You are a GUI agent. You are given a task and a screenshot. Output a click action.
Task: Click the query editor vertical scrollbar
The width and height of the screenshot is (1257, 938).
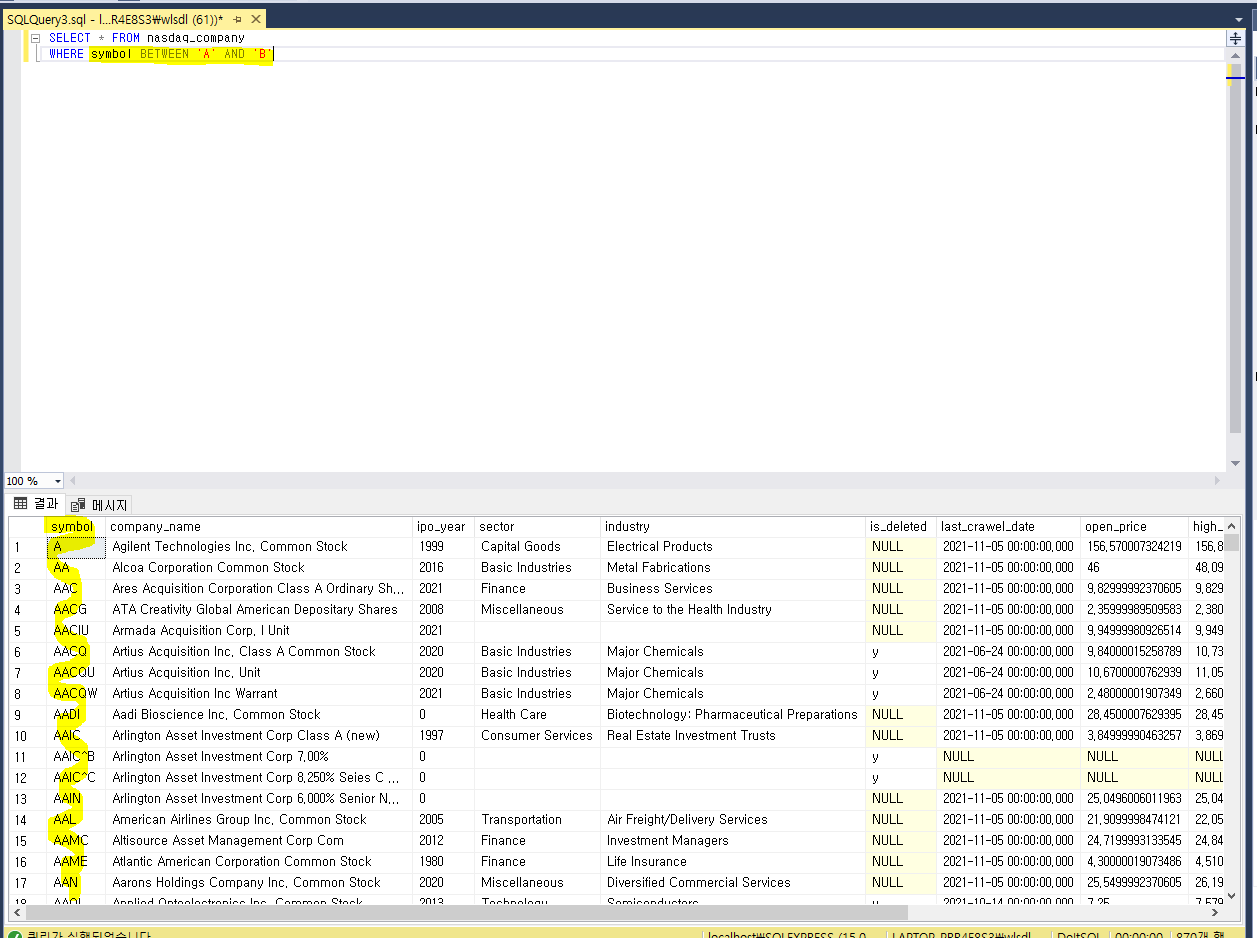point(1235,250)
